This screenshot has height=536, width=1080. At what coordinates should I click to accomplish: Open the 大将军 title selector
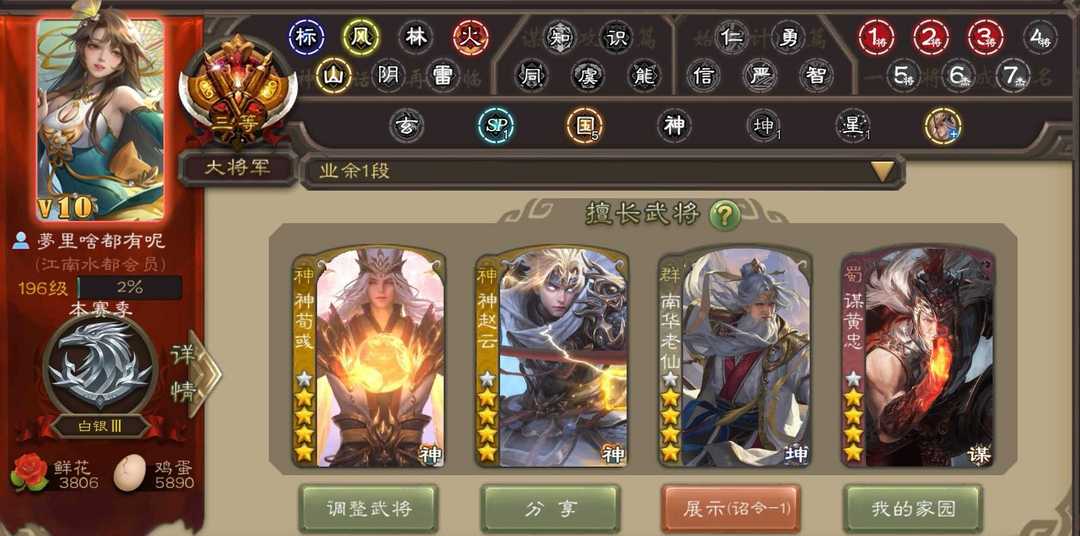(x=238, y=168)
